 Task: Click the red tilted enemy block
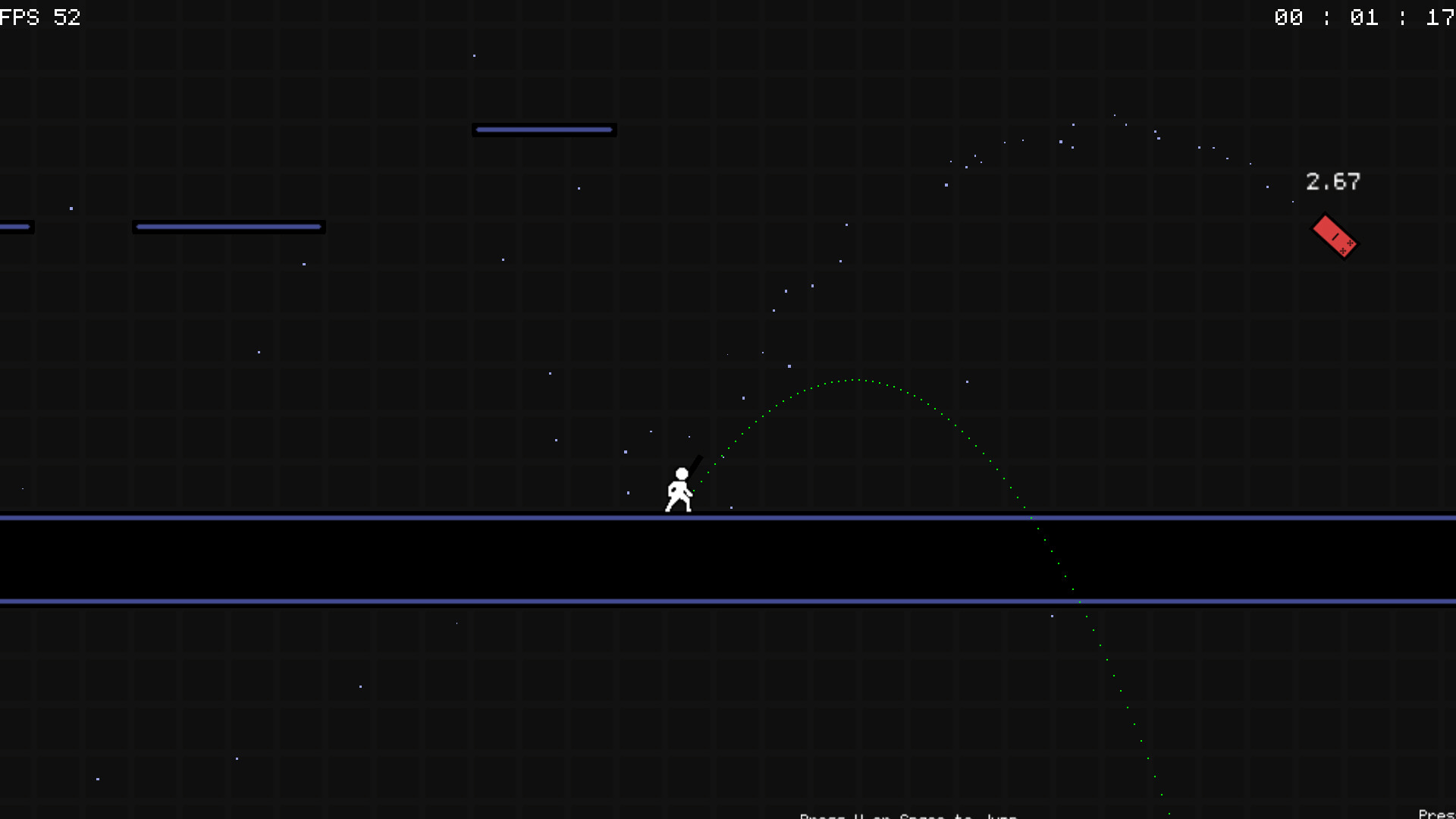click(x=1334, y=236)
